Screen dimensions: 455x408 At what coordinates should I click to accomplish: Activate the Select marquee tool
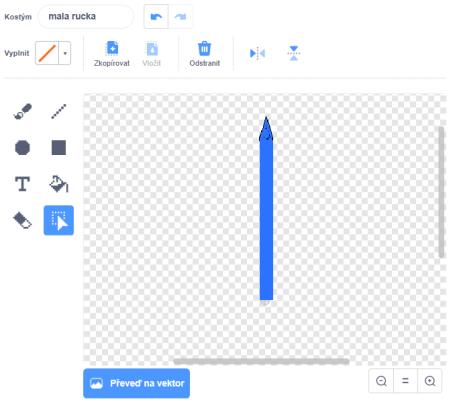point(59,220)
